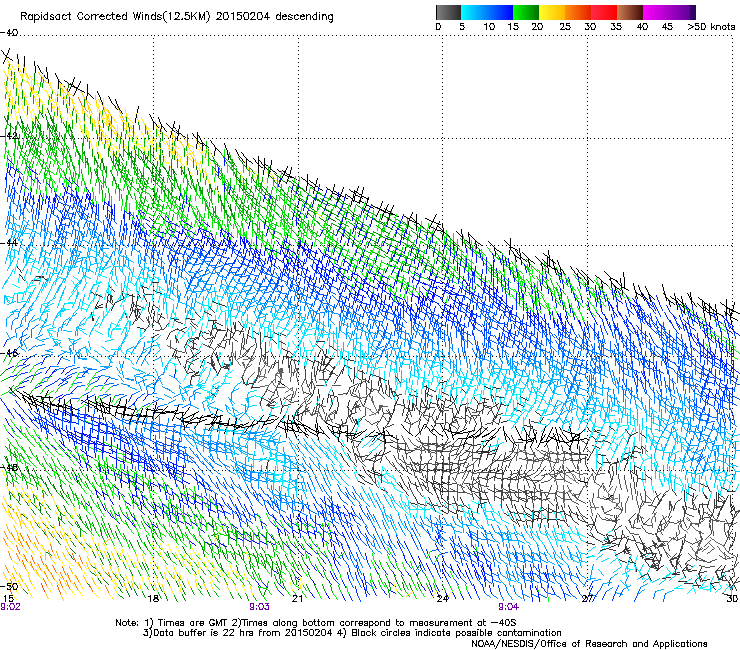Click the 'Data buffer is 22 hrs' note line
740x650 pixels.
(x=352, y=633)
